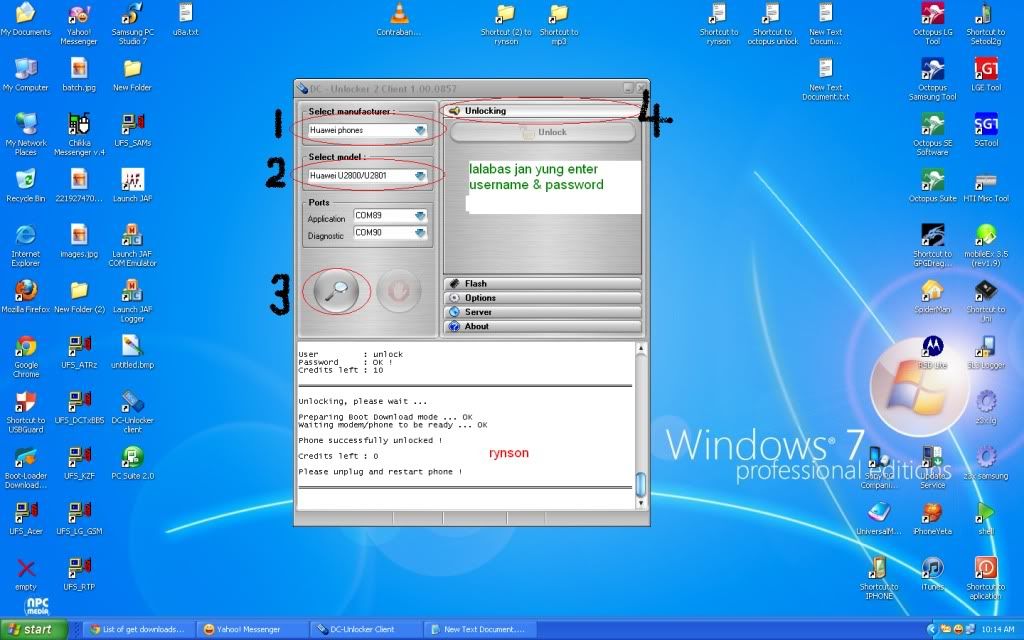Select the Launch JAF COM Emulator icon
Viewport: 1024px width, 640px height.
coord(133,246)
